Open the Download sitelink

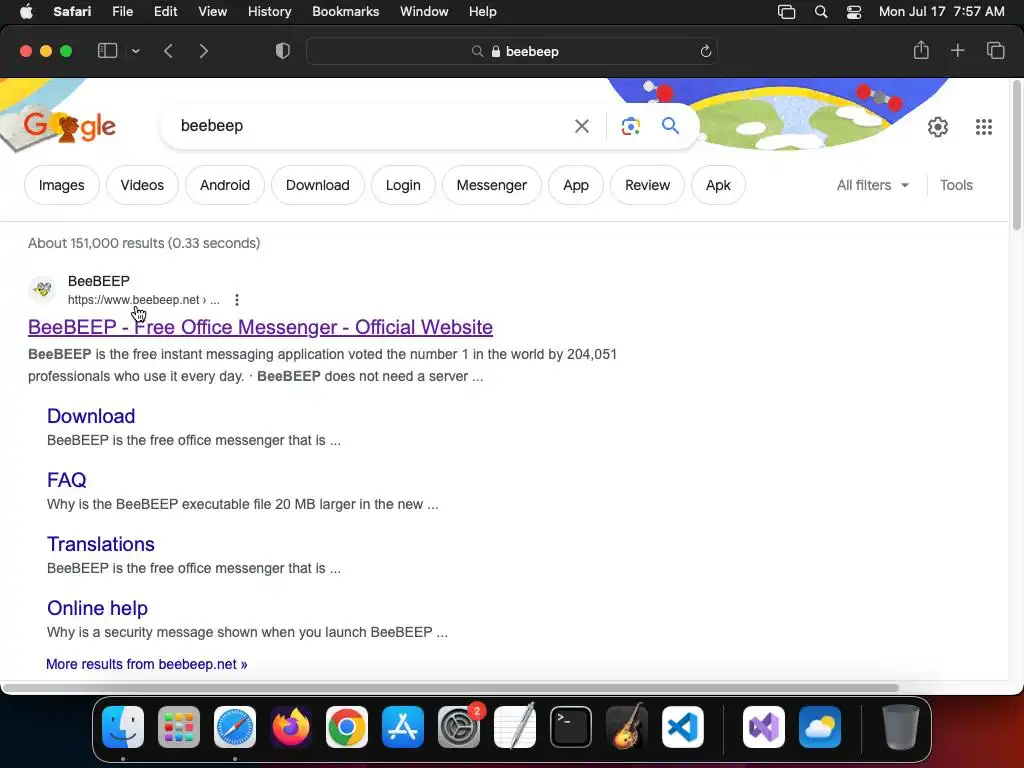tap(91, 416)
